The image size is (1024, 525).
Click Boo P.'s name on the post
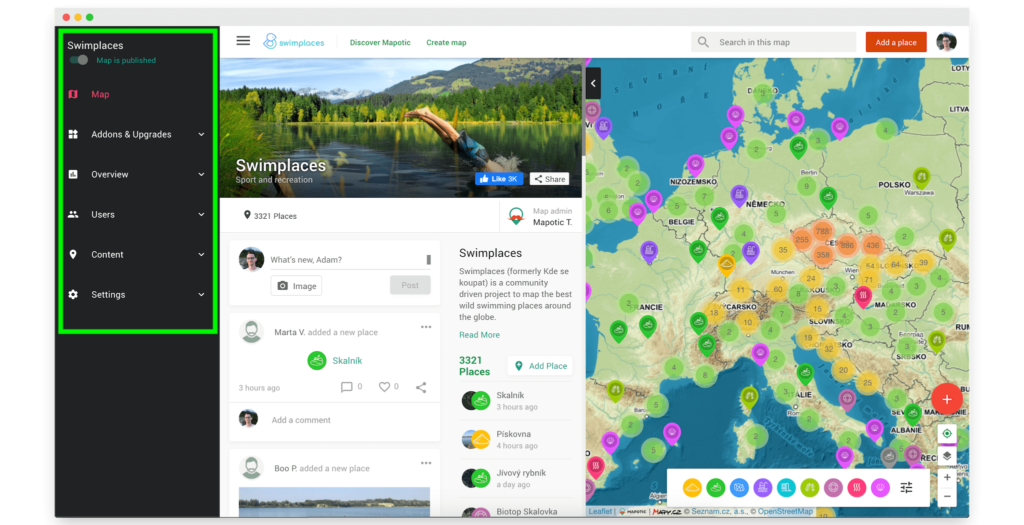tap(285, 468)
